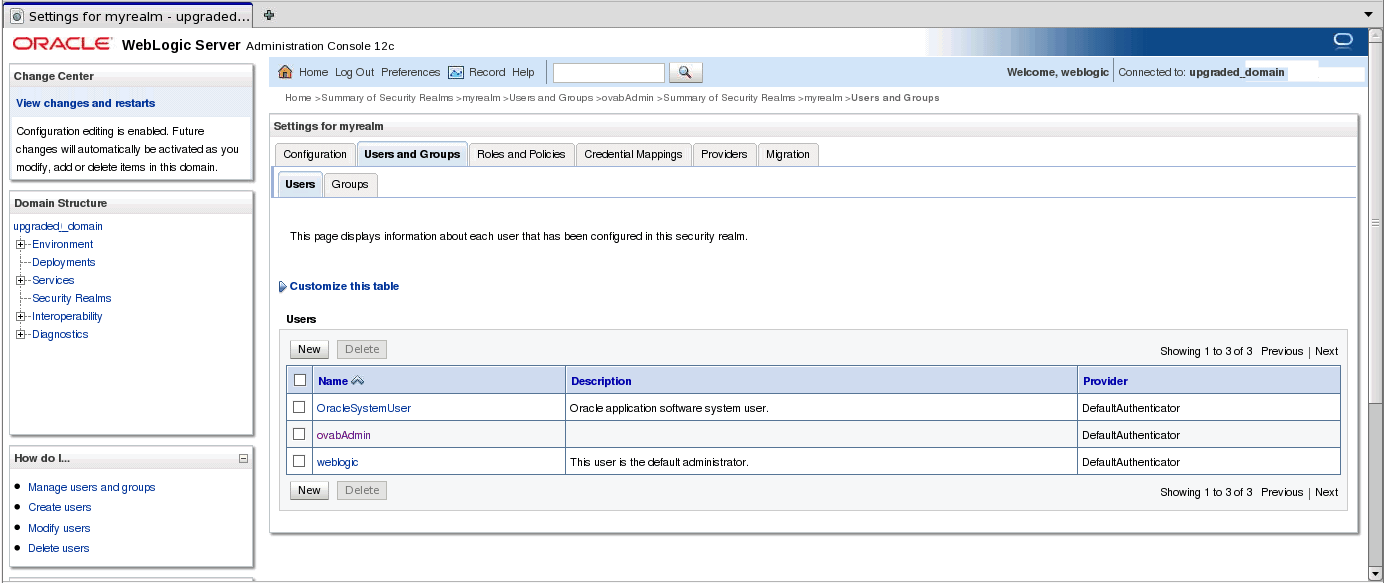The height and width of the screenshot is (583, 1384).
Task: Toggle the select-all users checkbox
Action: pos(299,380)
